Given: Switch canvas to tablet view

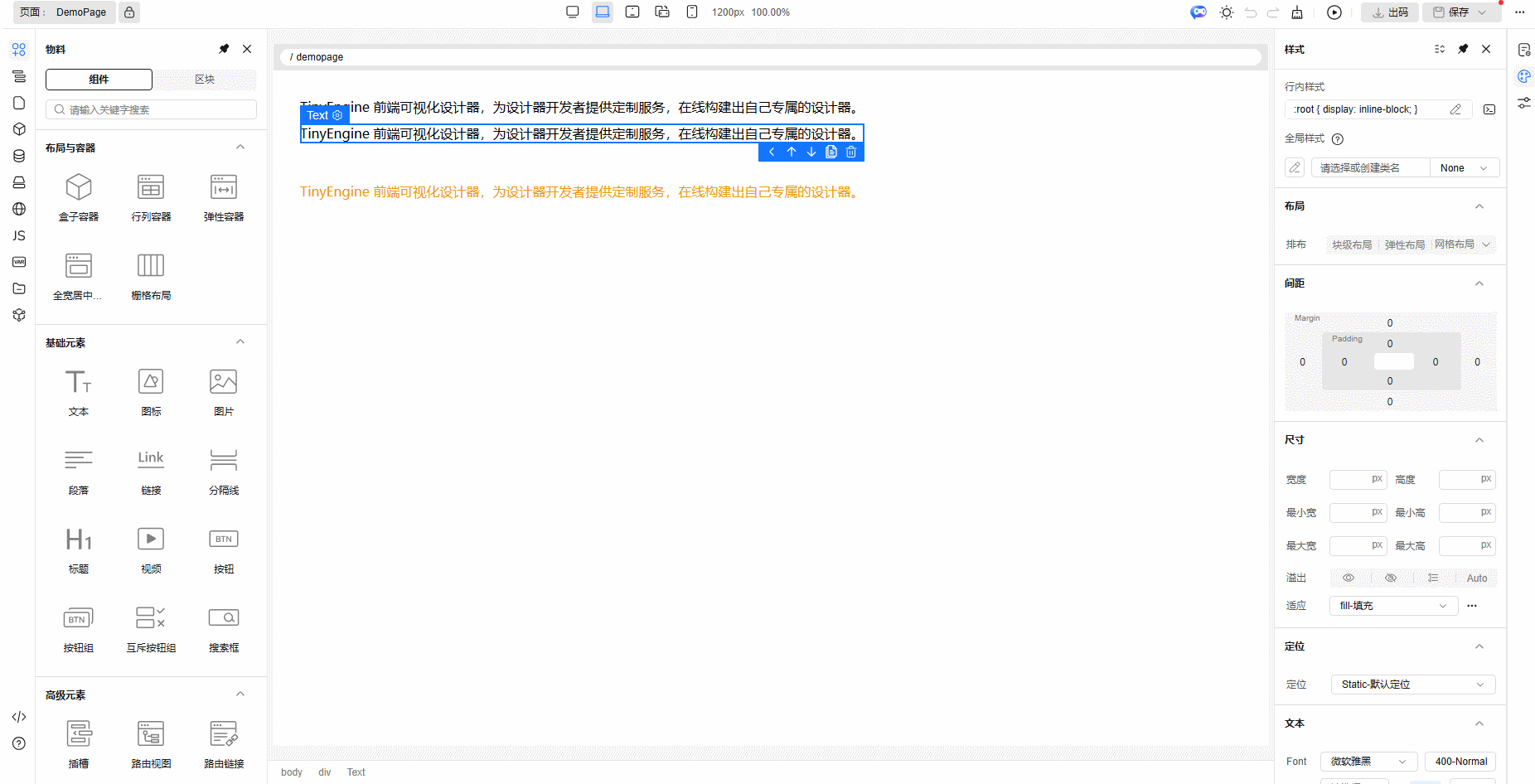Looking at the screenshot, I should click(632, 12).
